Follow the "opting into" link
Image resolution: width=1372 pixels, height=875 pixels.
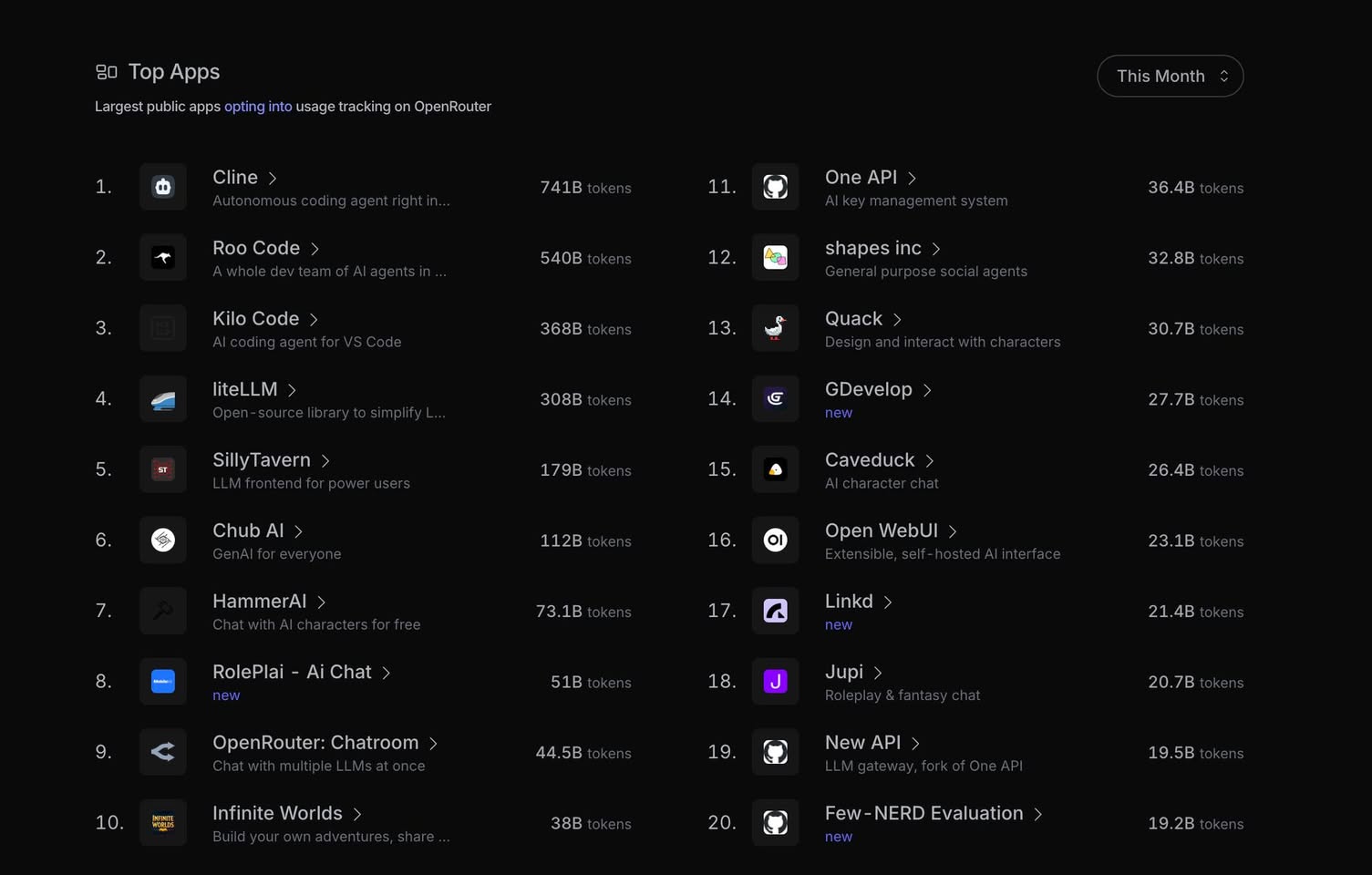(x=258, y=107)
